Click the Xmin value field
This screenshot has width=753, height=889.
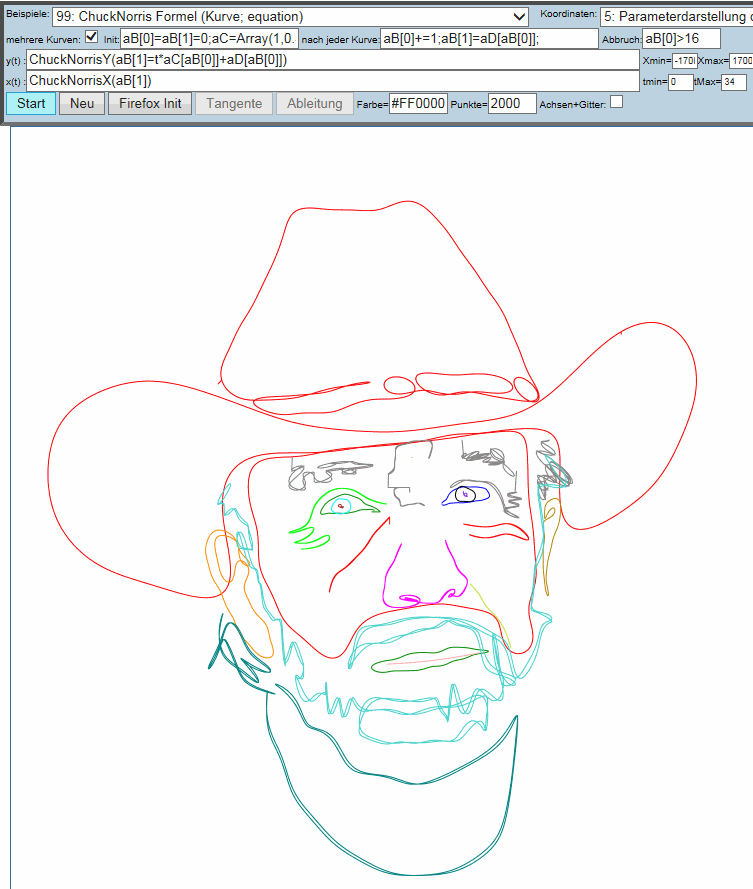pos(684,61)
